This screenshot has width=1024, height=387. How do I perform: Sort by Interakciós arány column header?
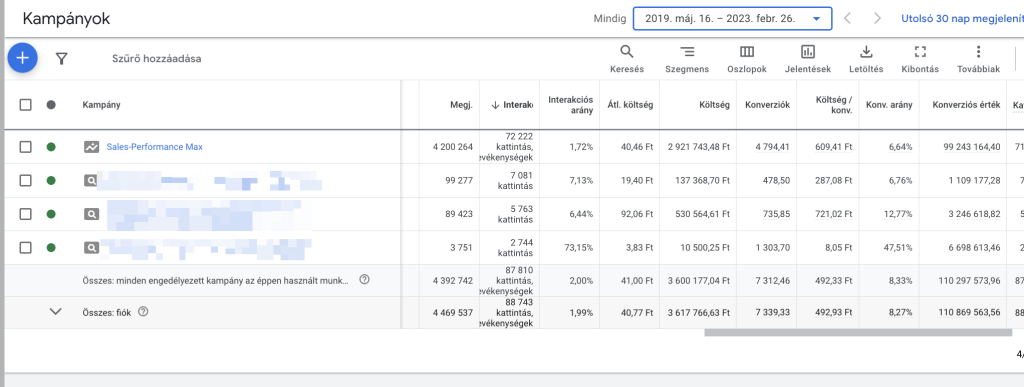pos(571,104)
